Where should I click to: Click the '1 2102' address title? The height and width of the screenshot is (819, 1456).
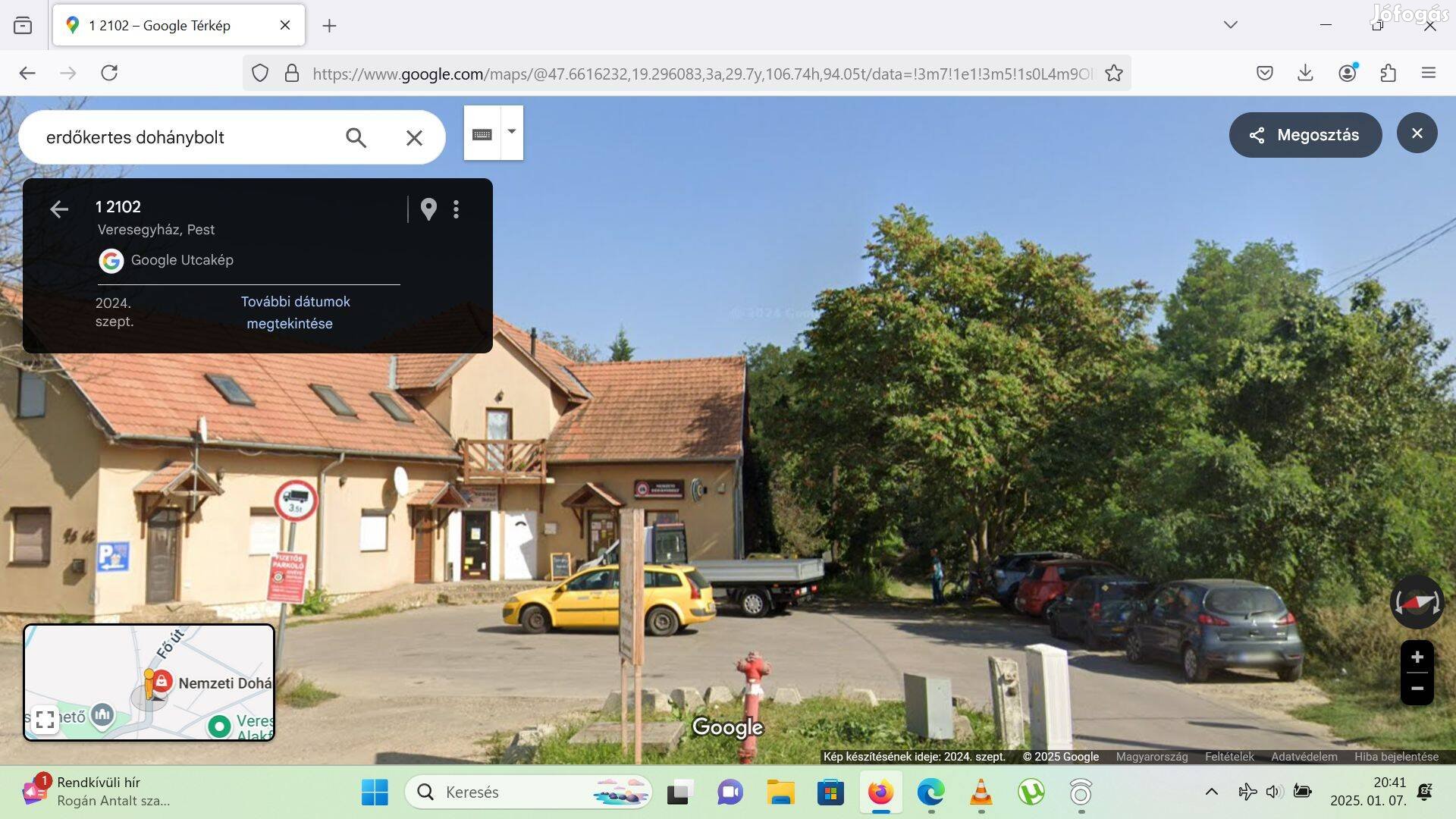pyautogui.click(x=118, y=207)
